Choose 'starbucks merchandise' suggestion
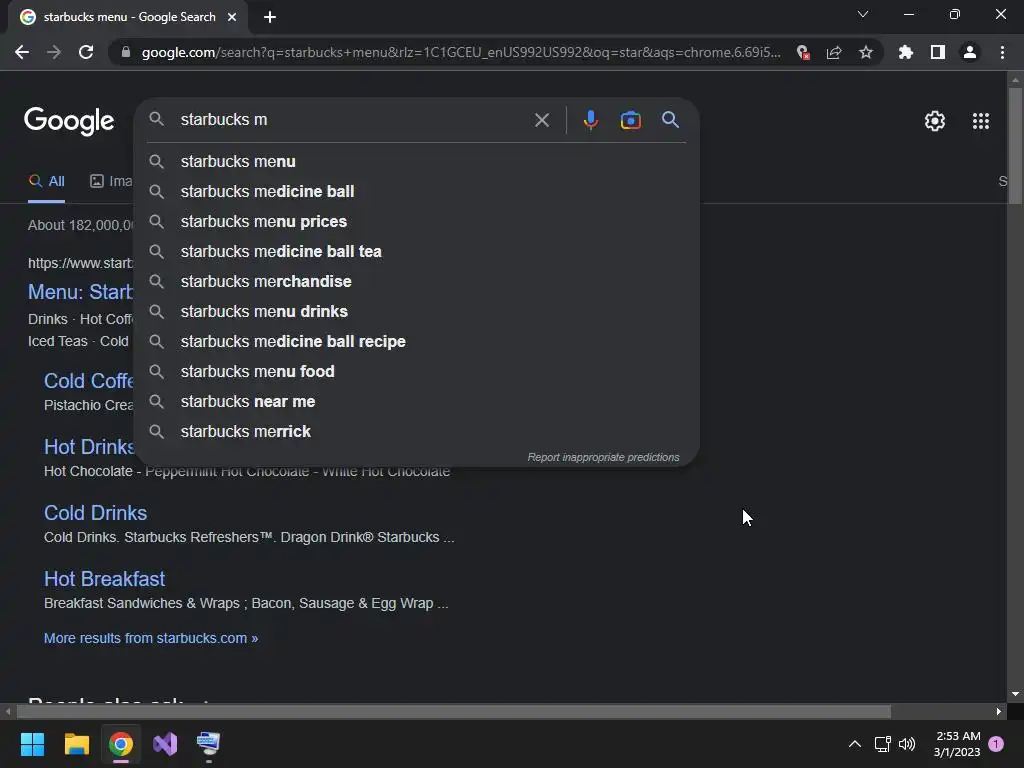Viewport: 1024px width, 768px height. 417,281
